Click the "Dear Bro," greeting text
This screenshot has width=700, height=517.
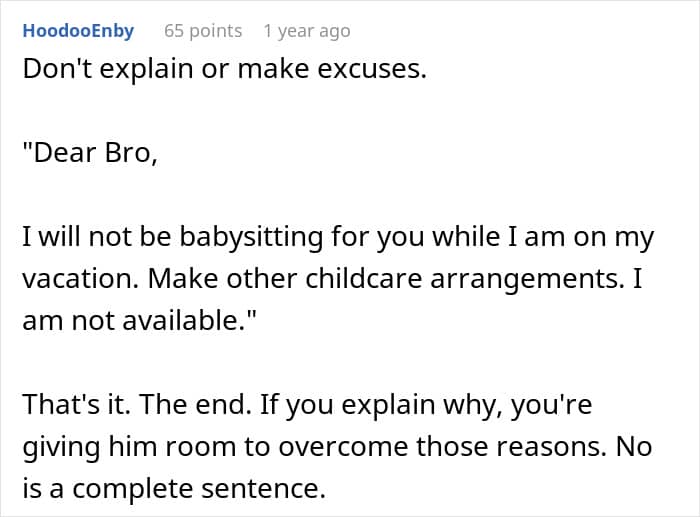90,153
